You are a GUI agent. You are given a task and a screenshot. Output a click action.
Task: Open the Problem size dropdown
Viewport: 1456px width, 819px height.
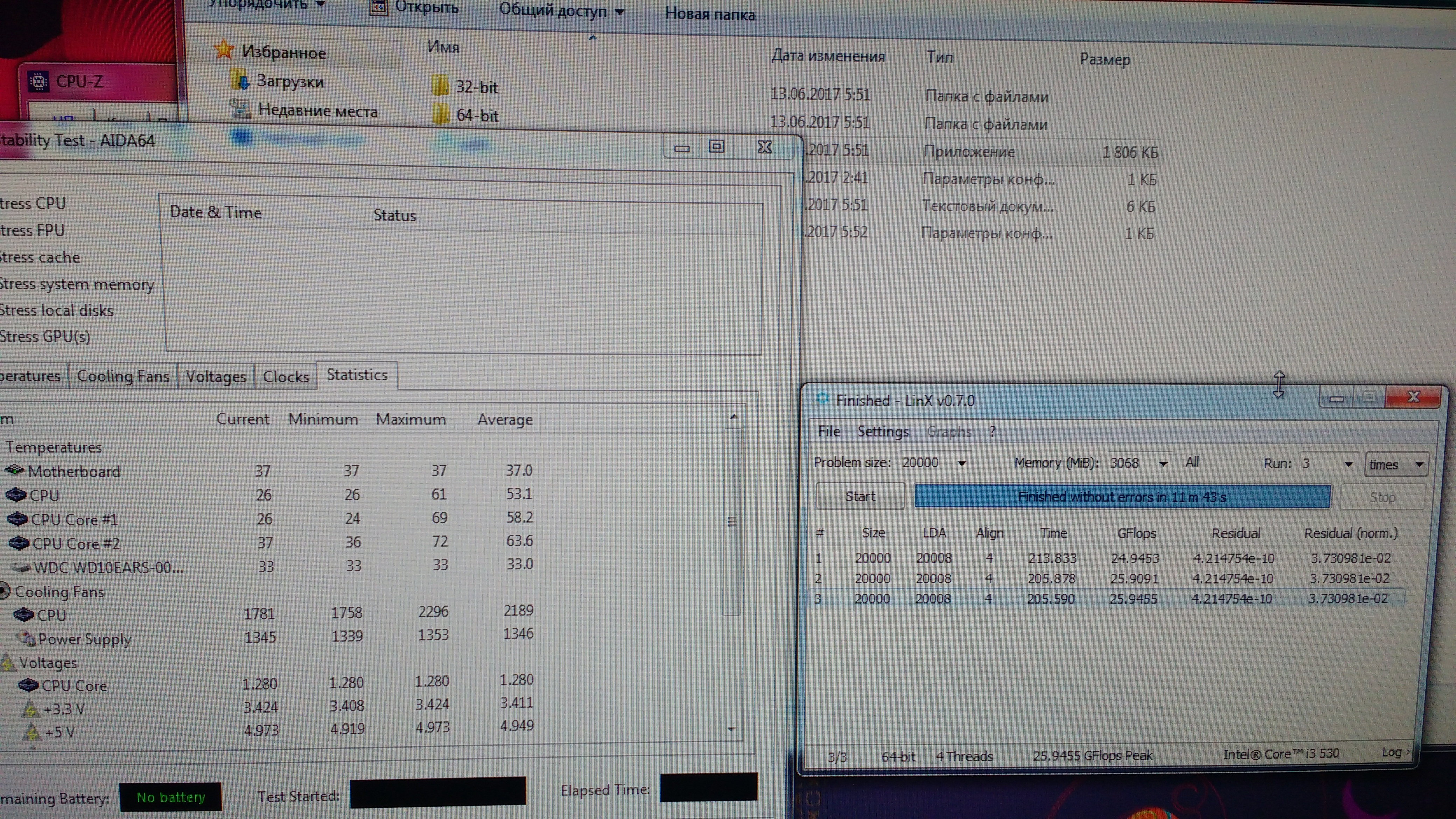click(x=961, y=463)
